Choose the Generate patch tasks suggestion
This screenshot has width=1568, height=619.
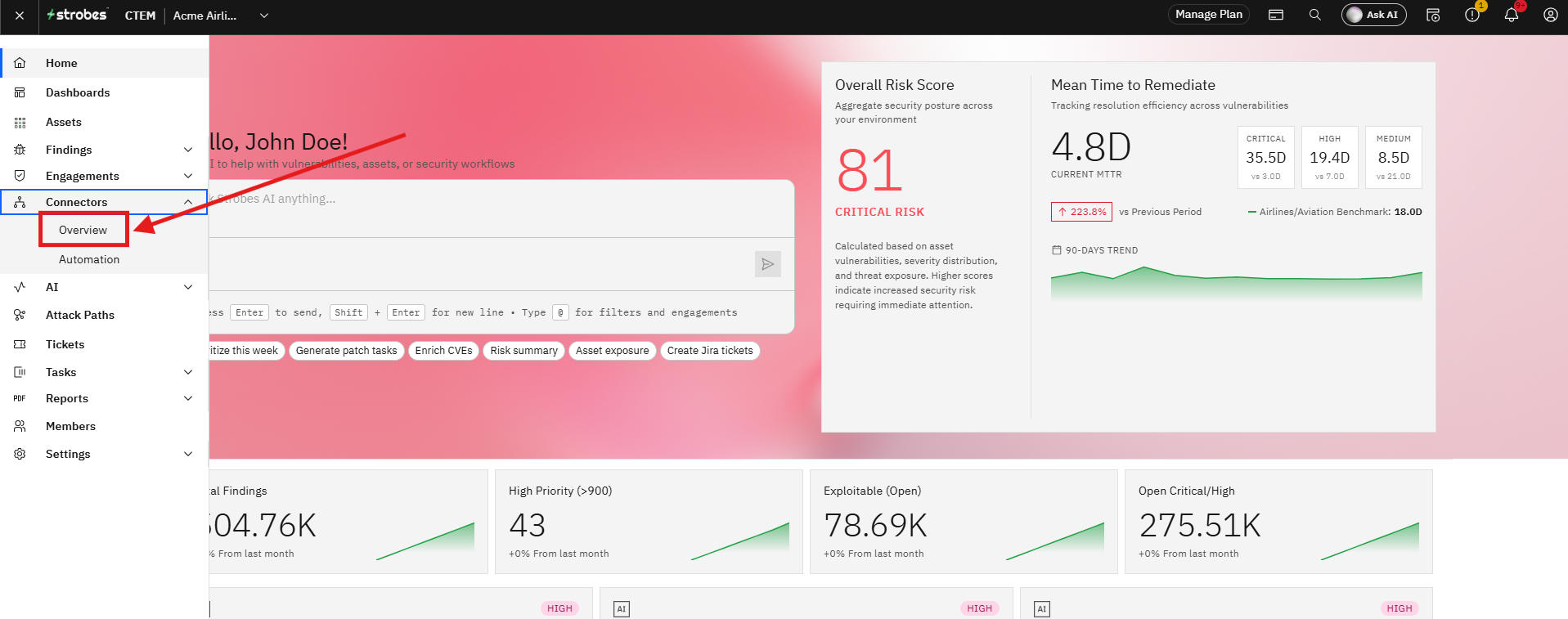(347, 351)
